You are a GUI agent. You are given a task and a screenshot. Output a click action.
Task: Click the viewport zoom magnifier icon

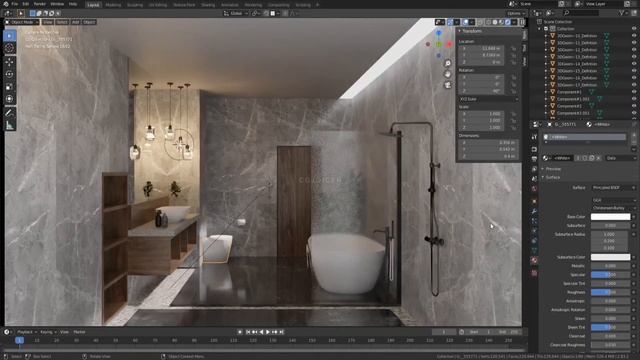click(x=448, y=63)
